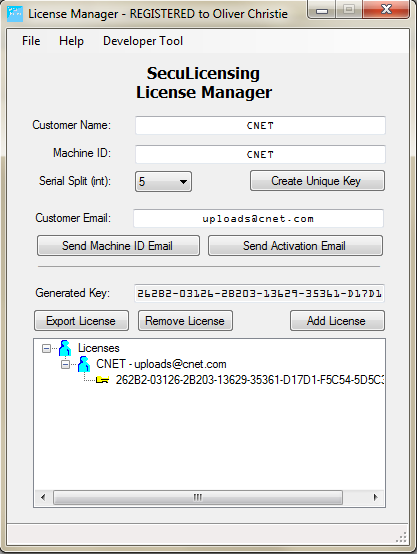Click the Generated Key field

(259, 293)
